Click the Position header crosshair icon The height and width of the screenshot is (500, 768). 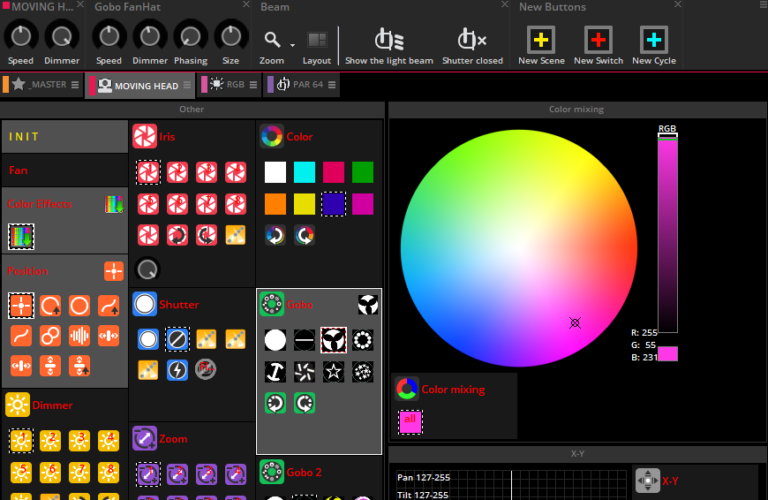point(114,271)
